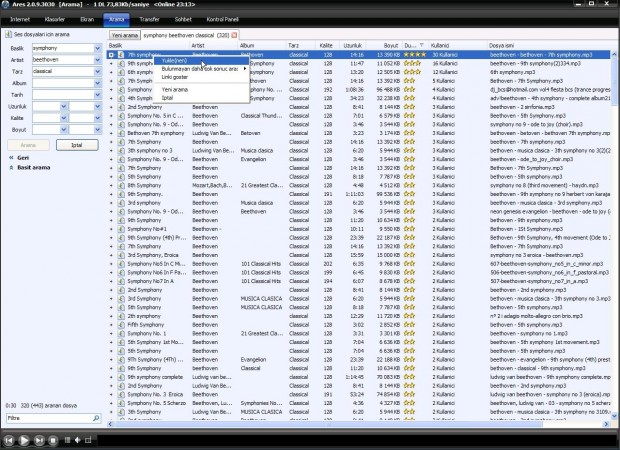Switch to the Ekran tab
Image resolution: width=620 pixels, height=450 pixels.
tap(87, 19)
